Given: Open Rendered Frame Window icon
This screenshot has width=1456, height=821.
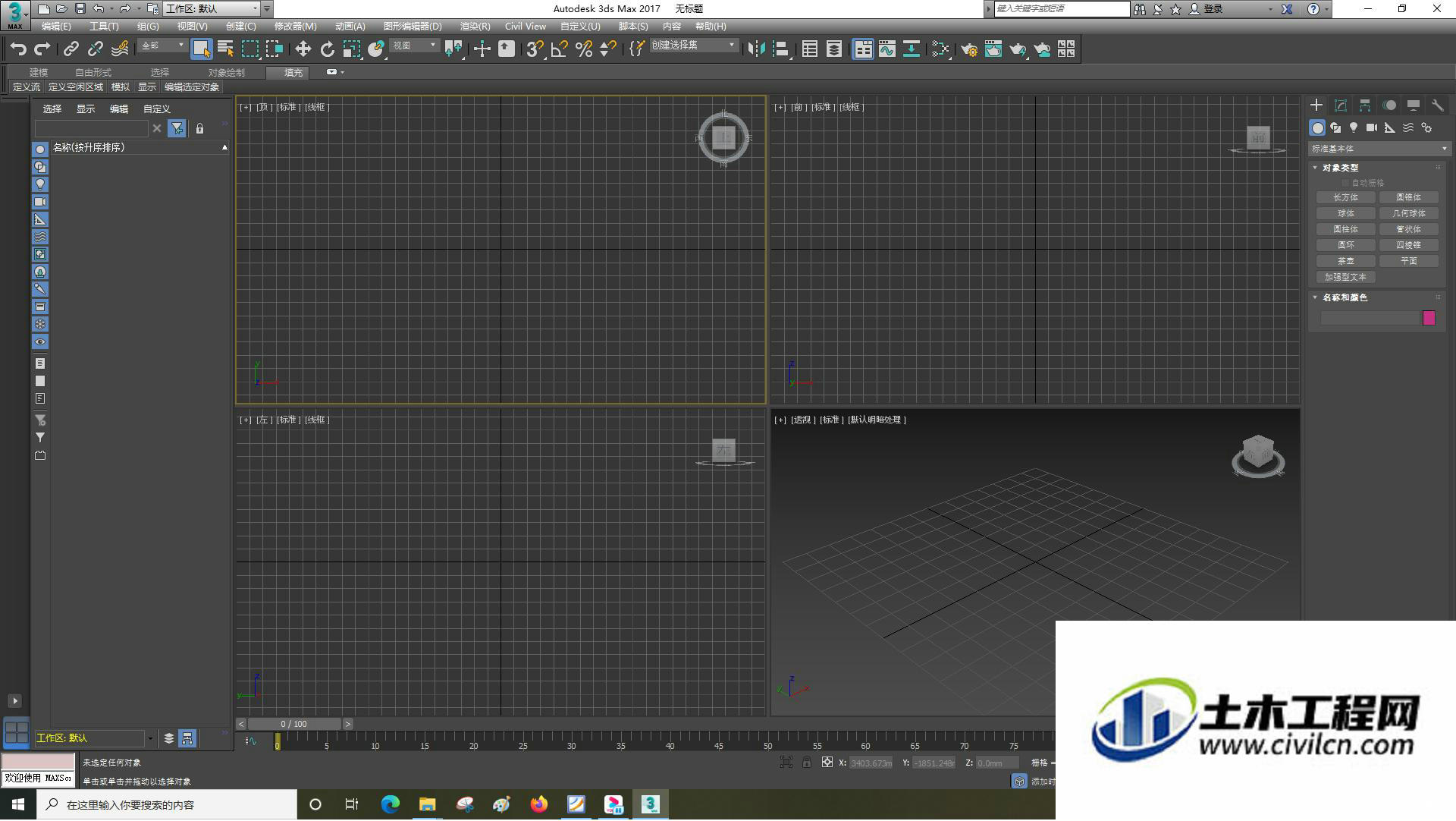Looking at the screenshot, I should coord(993,49).
